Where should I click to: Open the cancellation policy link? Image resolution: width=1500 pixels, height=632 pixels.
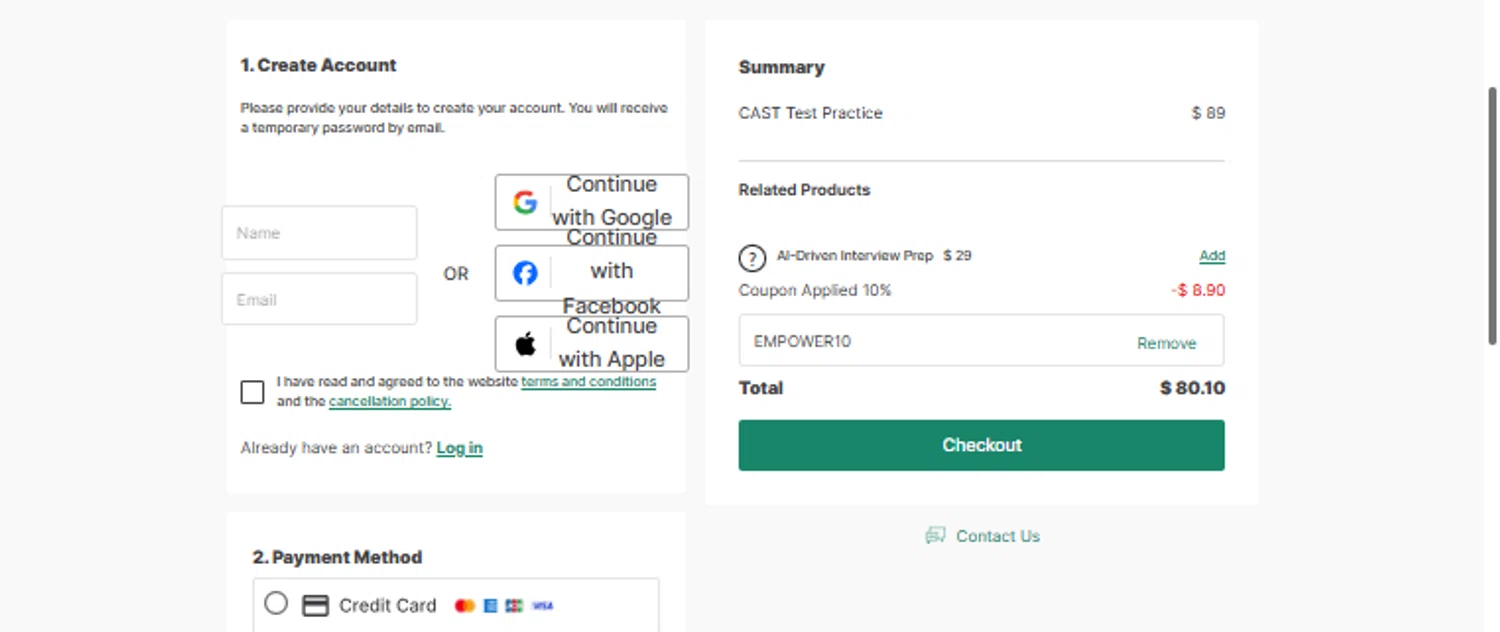[x=390, y=402]
